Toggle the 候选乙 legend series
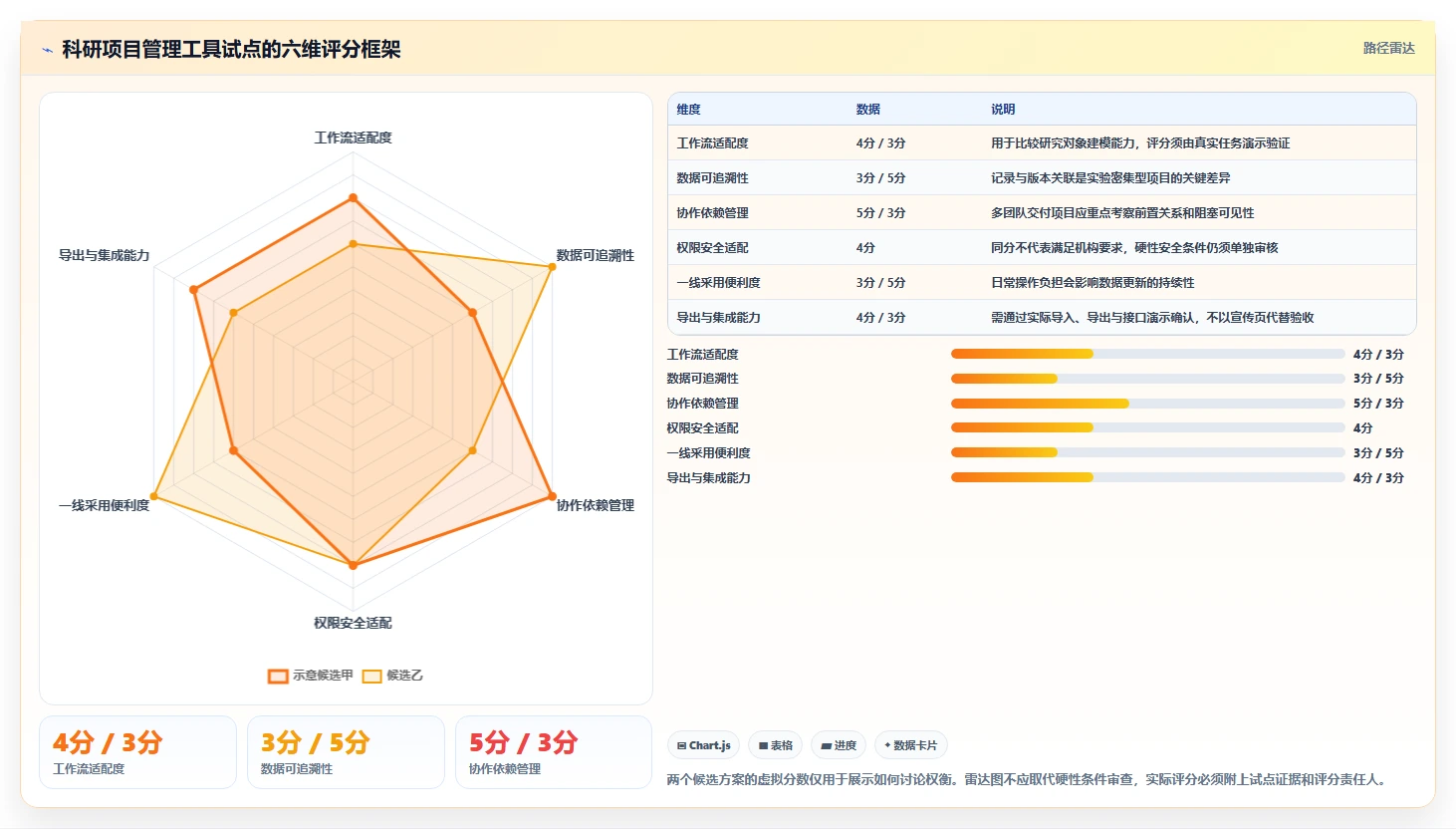Viewport: 1456px width, 829px height. tap(392, 676)
